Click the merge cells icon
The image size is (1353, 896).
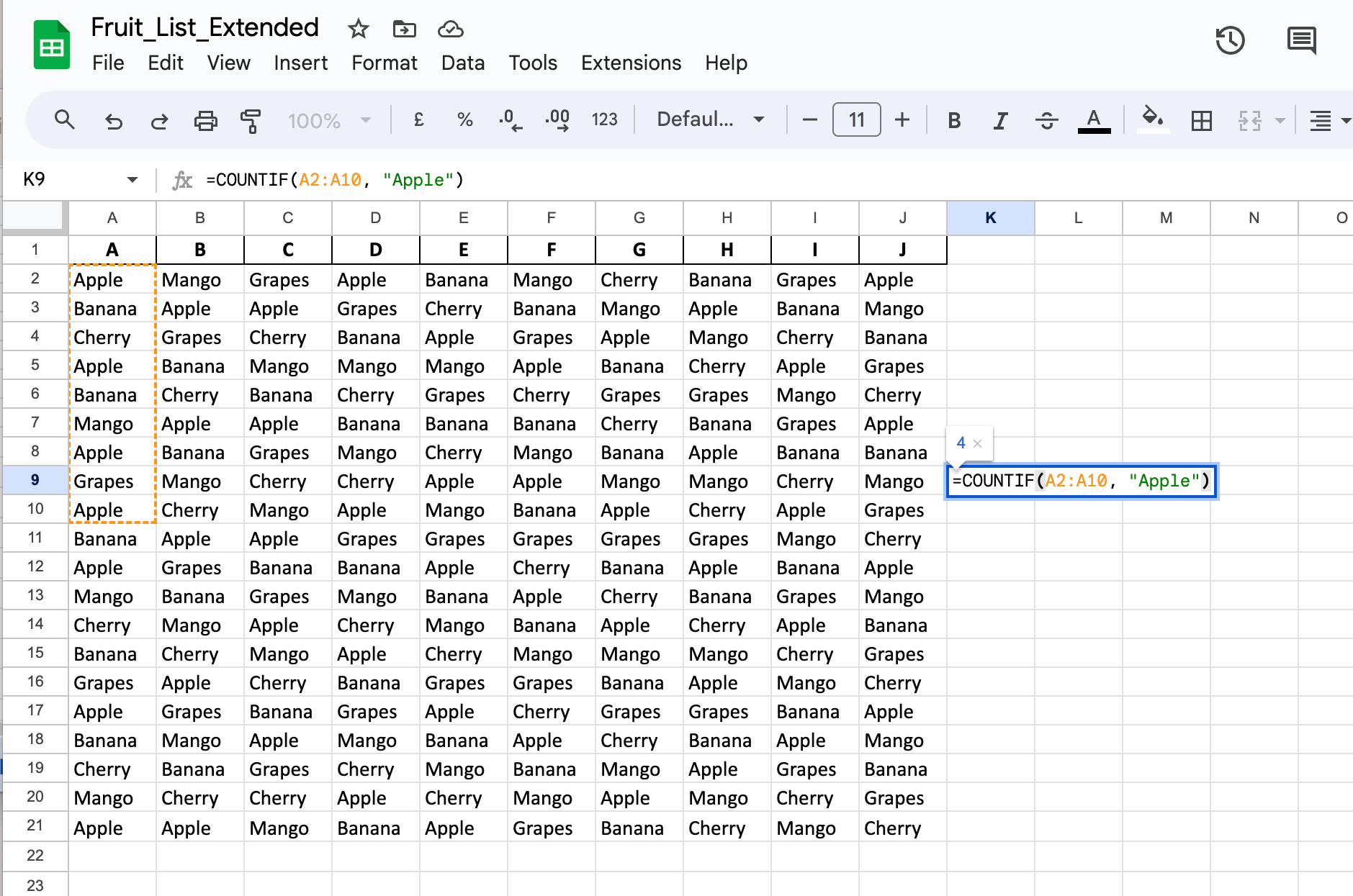[1249, 120]
